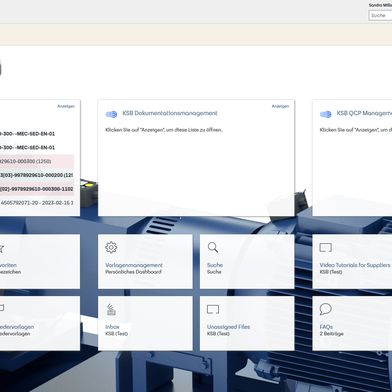Open KSB Dokumentationsmanagement via its Anzeigen link

coord(280,106)
